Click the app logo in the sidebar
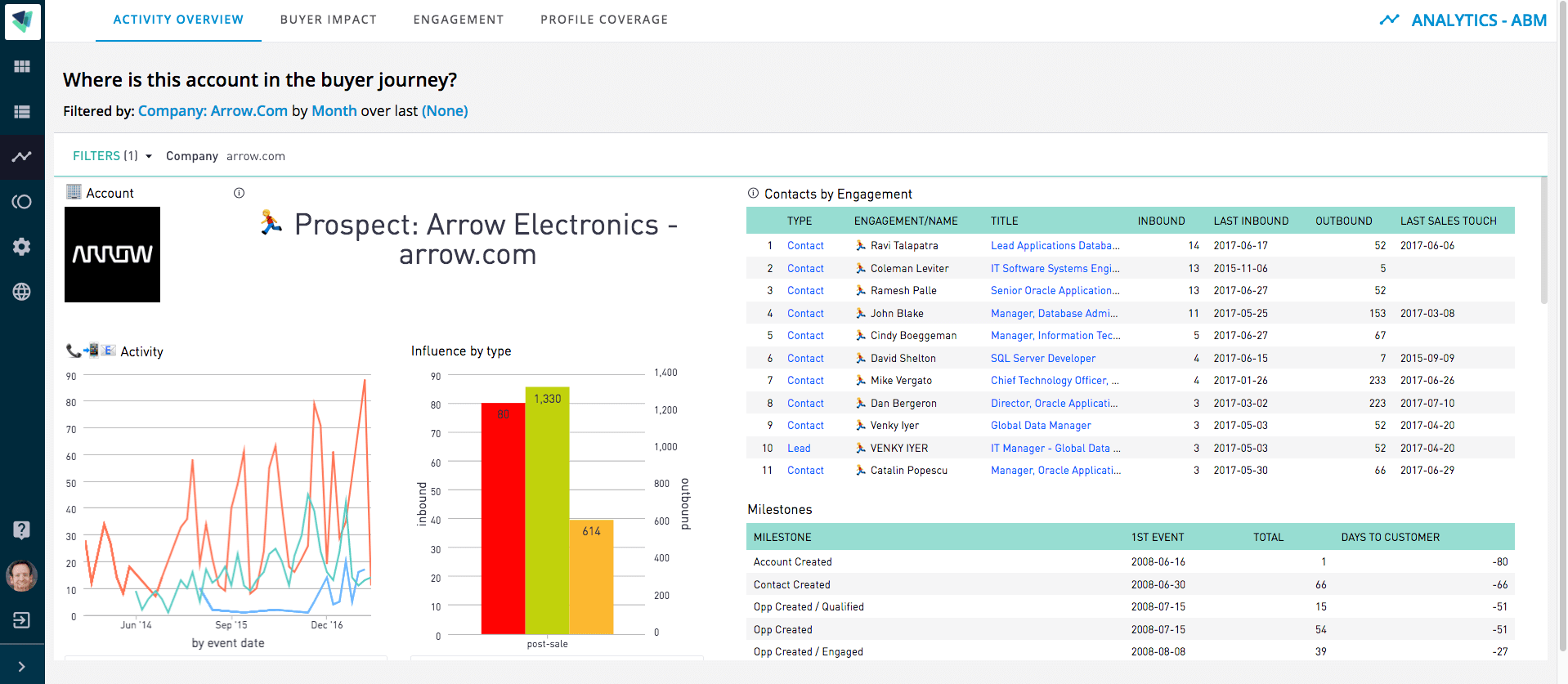The image size is (1568, 684). 22,20
